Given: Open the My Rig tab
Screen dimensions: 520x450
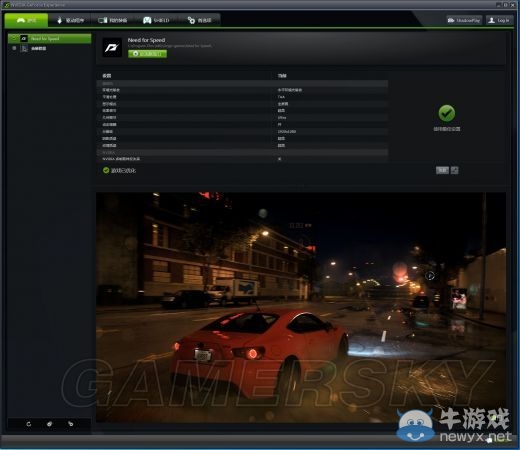Looking at the screenshot, I should (x=113, y=20).
